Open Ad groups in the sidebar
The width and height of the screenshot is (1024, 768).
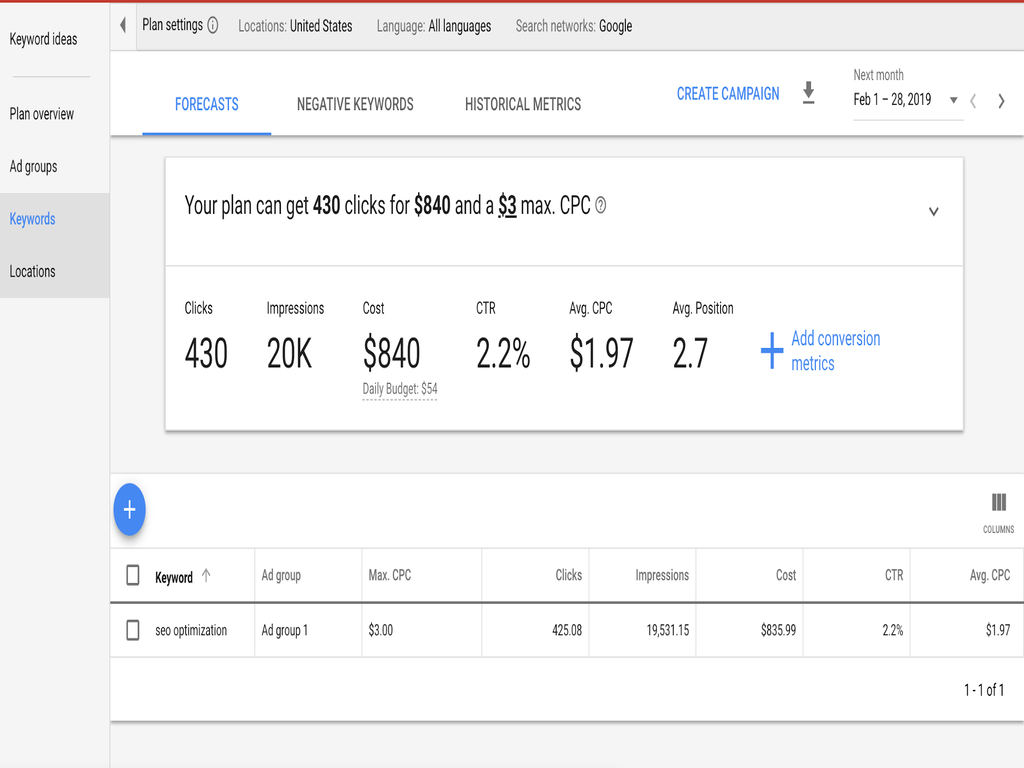pos(33,167)
